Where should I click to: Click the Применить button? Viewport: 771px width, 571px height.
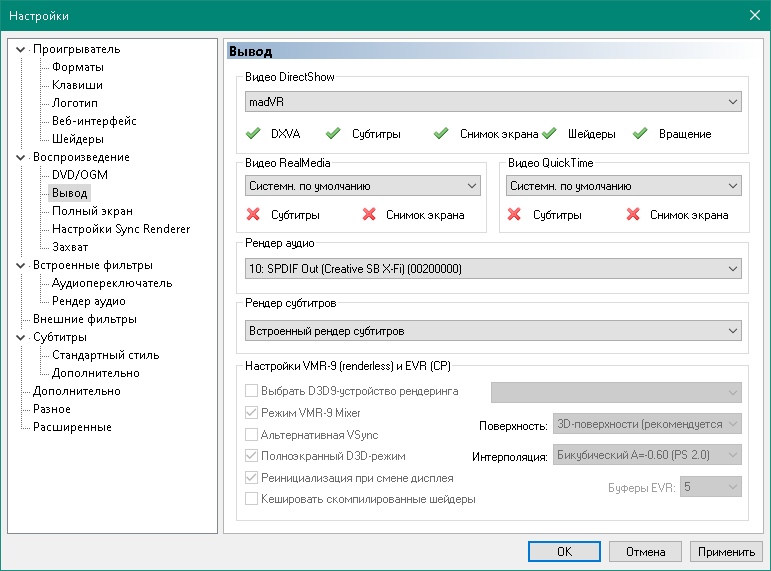click(726, 552)
